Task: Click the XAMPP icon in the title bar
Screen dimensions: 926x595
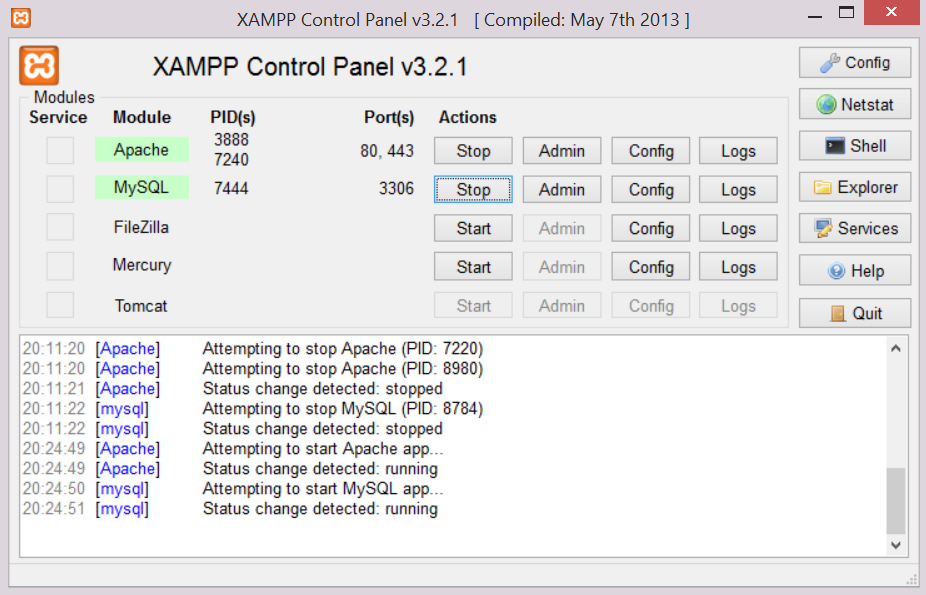Action: 21,18
